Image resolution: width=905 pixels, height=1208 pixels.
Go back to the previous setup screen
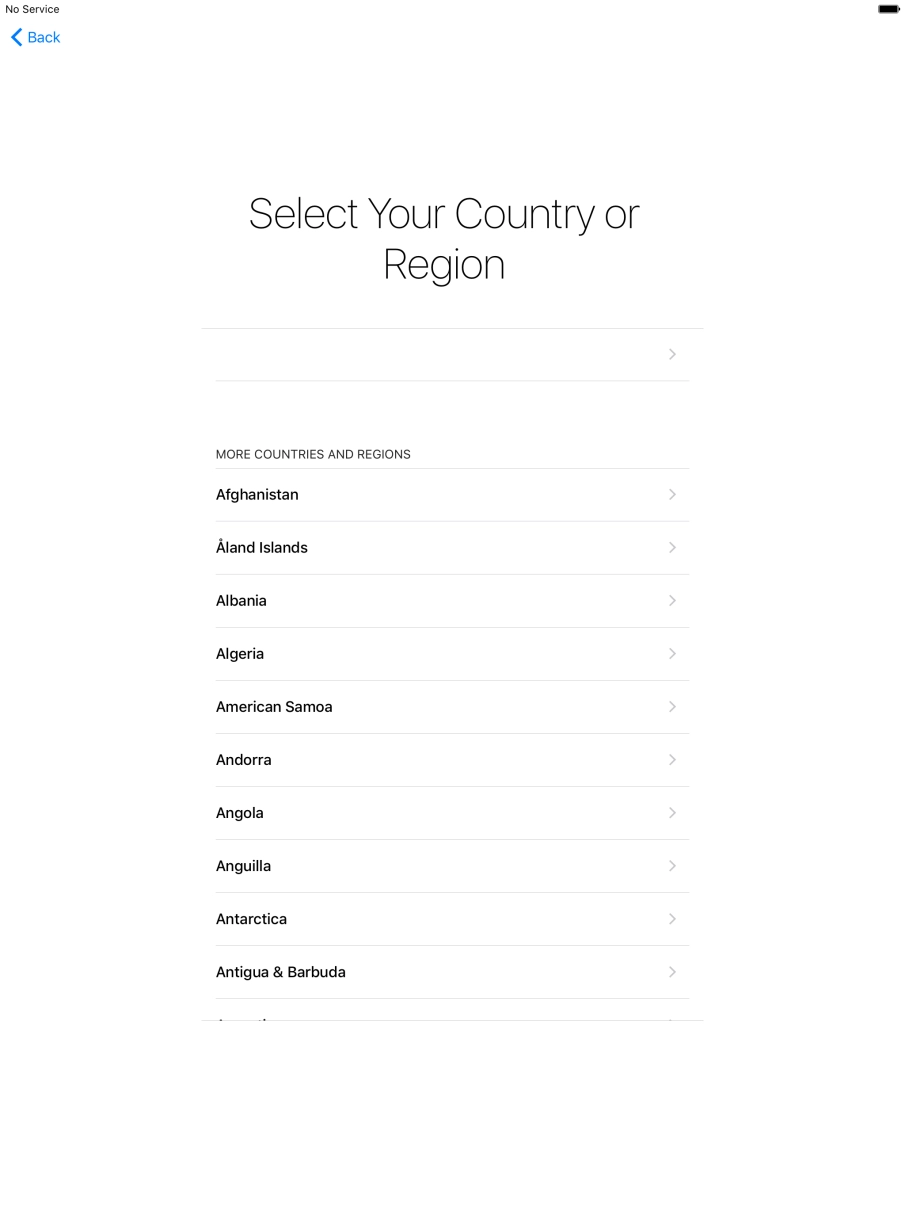[35, 37]
